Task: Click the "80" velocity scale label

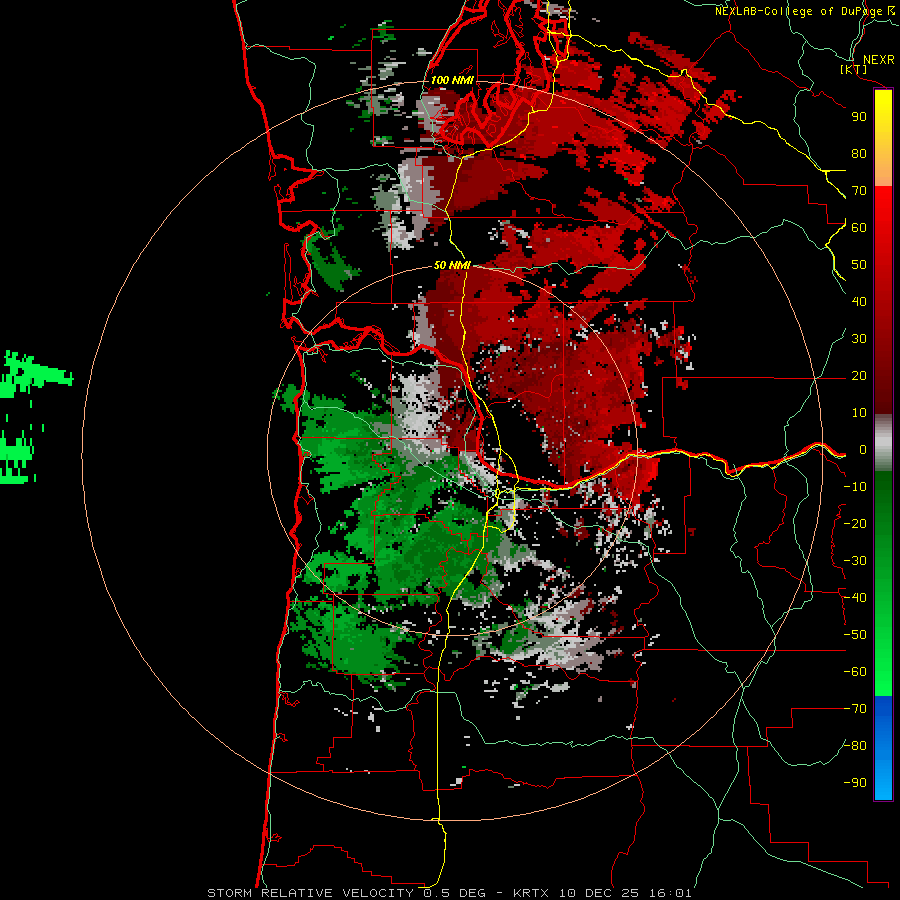Action: tap(859, 153)
